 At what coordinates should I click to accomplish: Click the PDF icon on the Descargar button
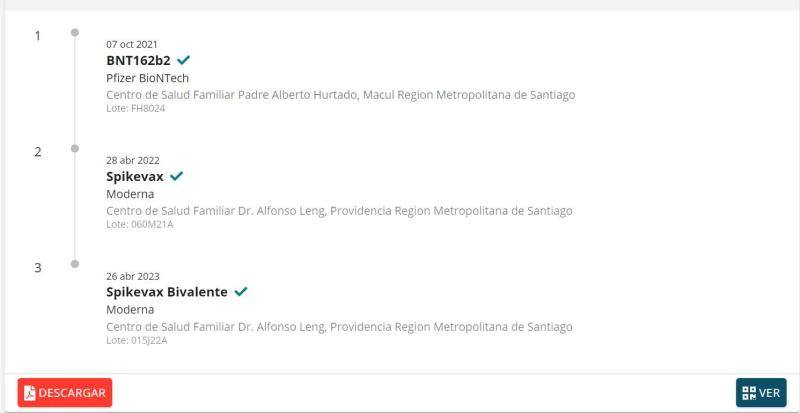30,393
